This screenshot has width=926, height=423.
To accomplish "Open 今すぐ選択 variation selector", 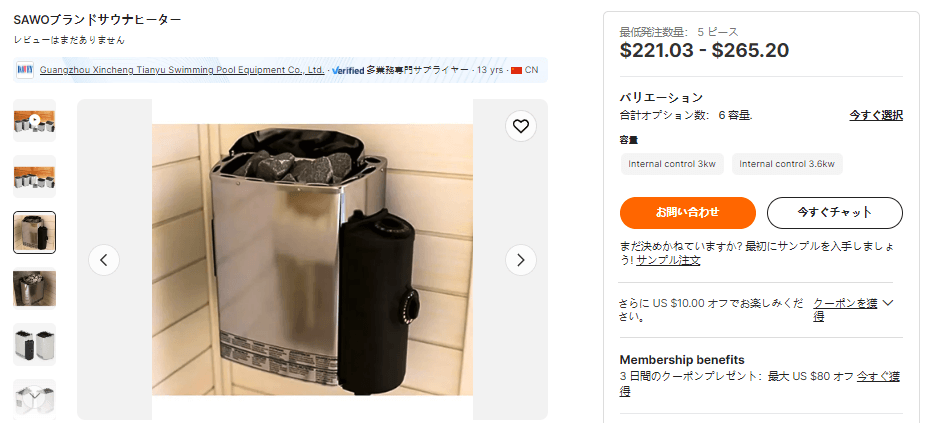I will coord(876,116).
